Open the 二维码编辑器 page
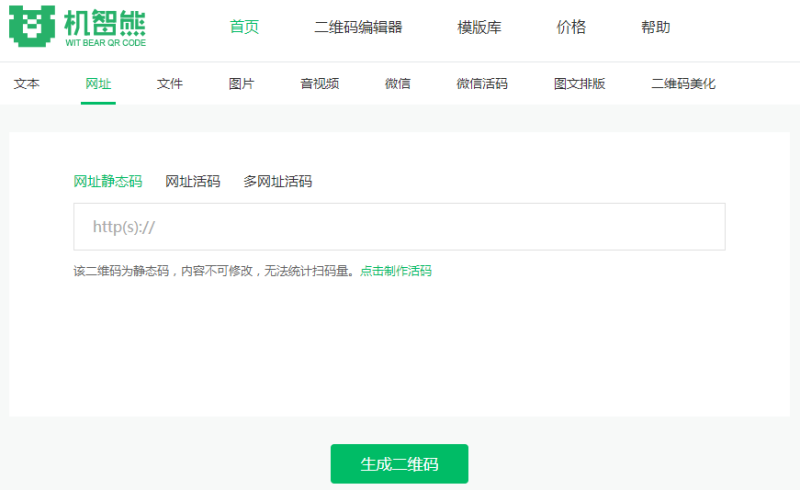The height and width of the screenshot is (490, 800). (x=358, y=27)
